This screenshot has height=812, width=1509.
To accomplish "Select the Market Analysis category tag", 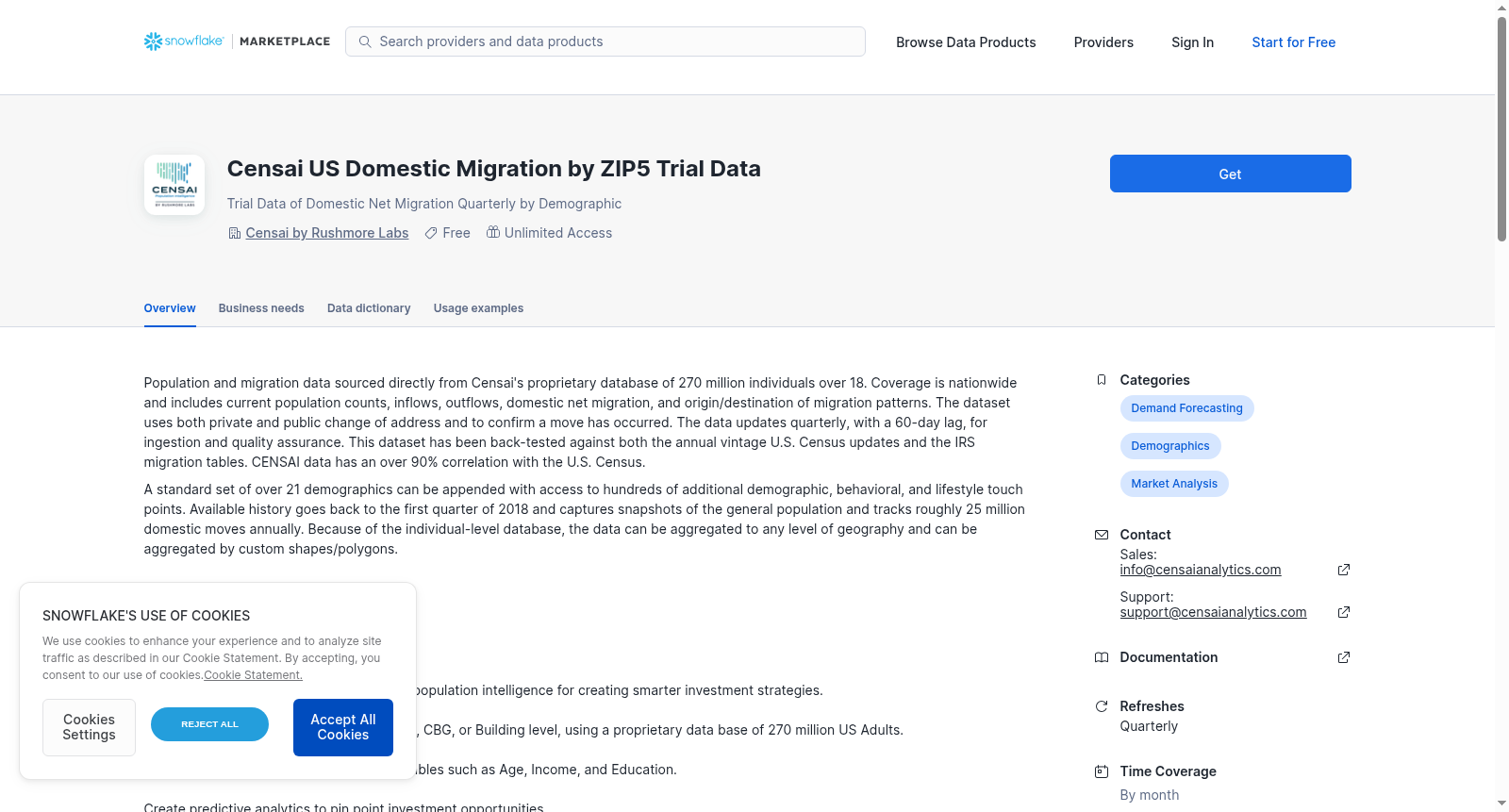I will coord(1174,484).
